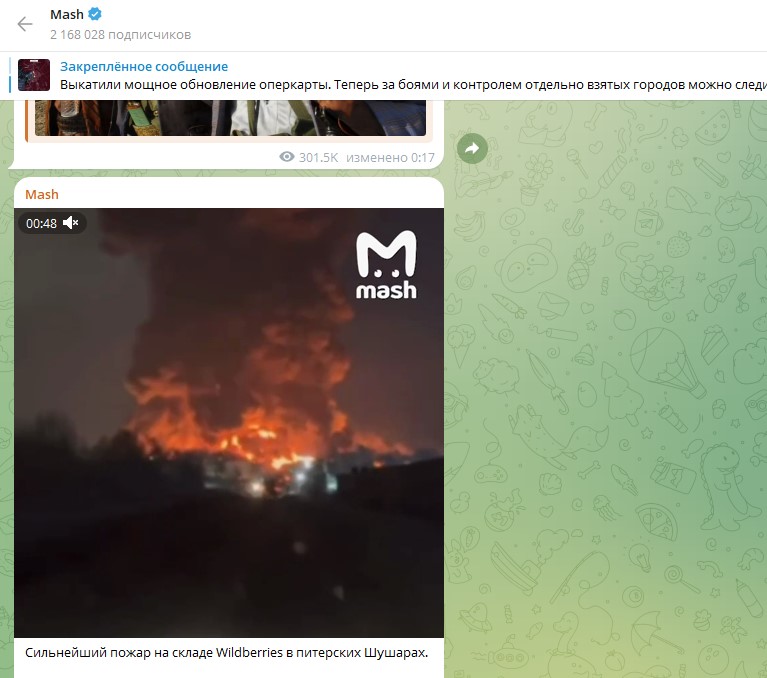The image size is (767, 678).
Task: Click the pinned message vertical bar indicator
Action: pyautogui.click(x=10, y=75)
